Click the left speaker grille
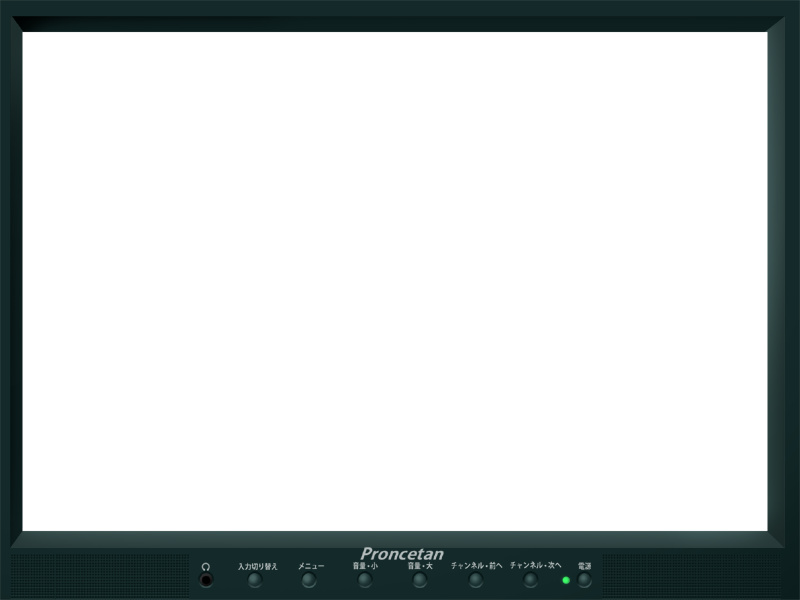 pyautogui.click(x=100, y=576)
